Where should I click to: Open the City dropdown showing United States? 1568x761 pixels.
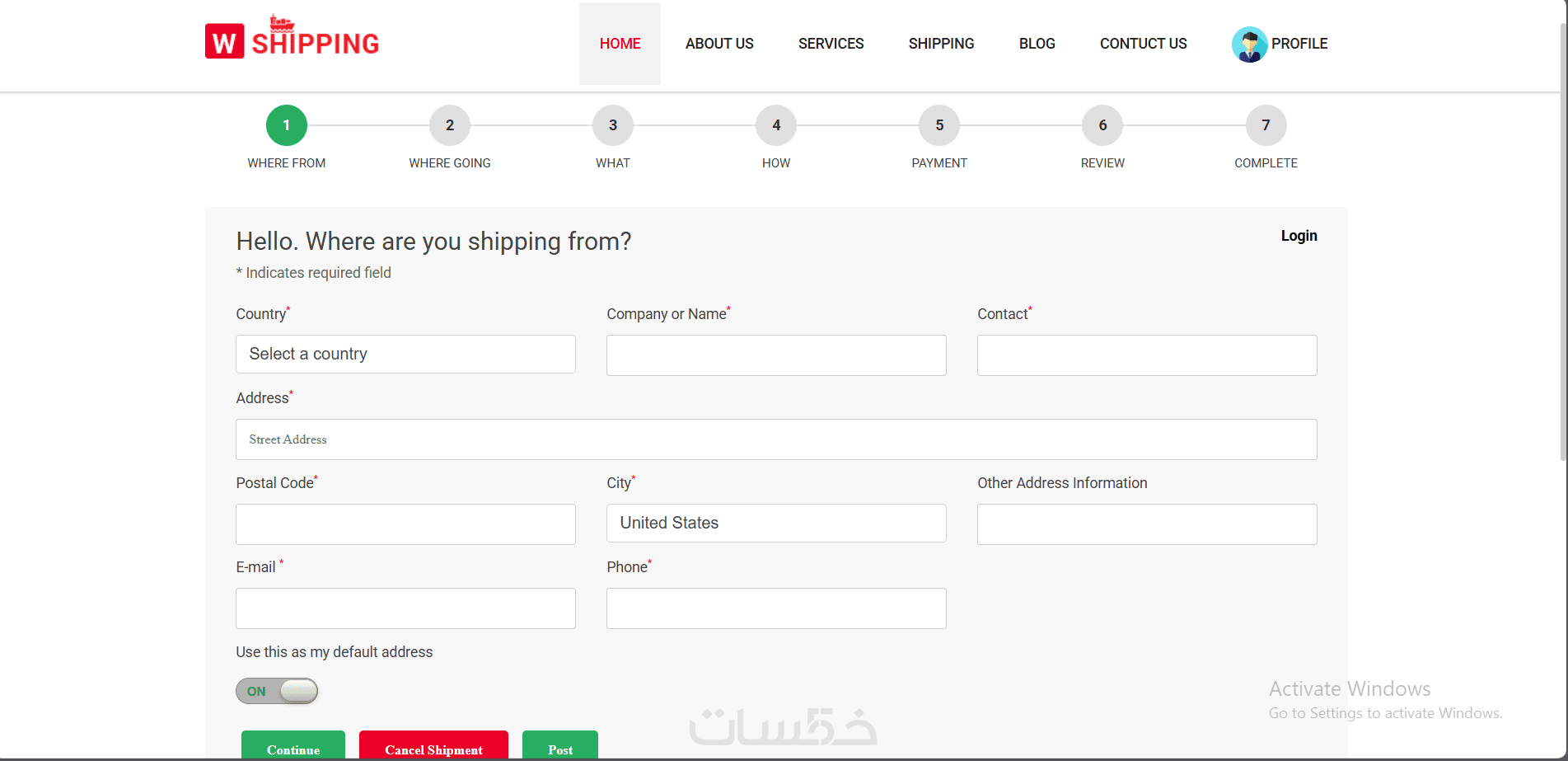[x=776, y=523]
